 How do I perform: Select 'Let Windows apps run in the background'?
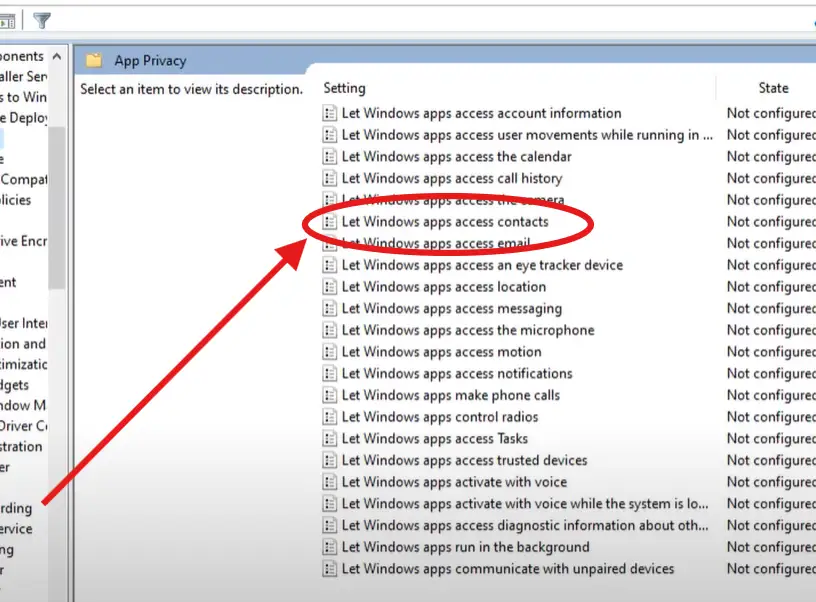tap(465, 547)
